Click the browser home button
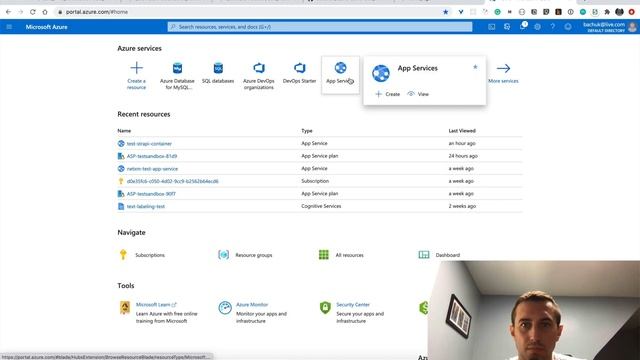The width and height of the screenshot is (640, 360). pos(45,12)
